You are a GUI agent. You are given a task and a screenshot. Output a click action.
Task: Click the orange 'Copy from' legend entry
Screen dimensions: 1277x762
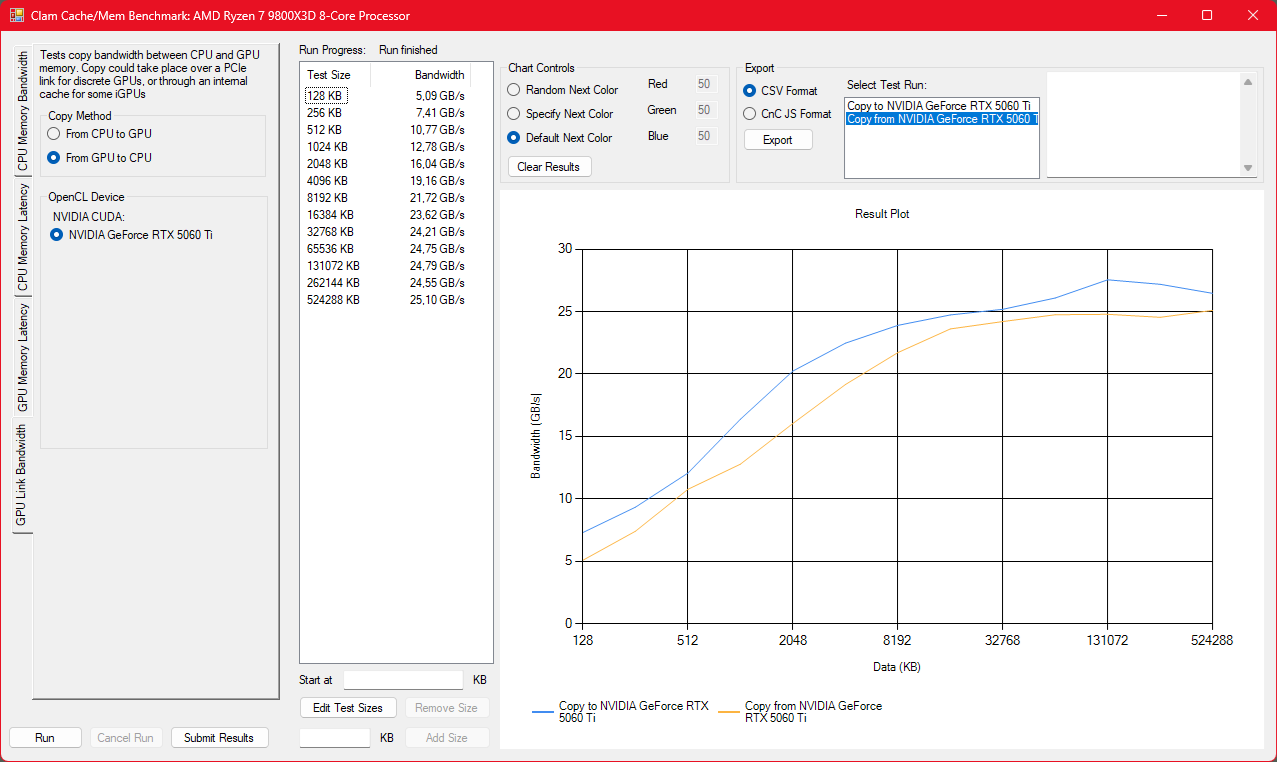point(800,712)
